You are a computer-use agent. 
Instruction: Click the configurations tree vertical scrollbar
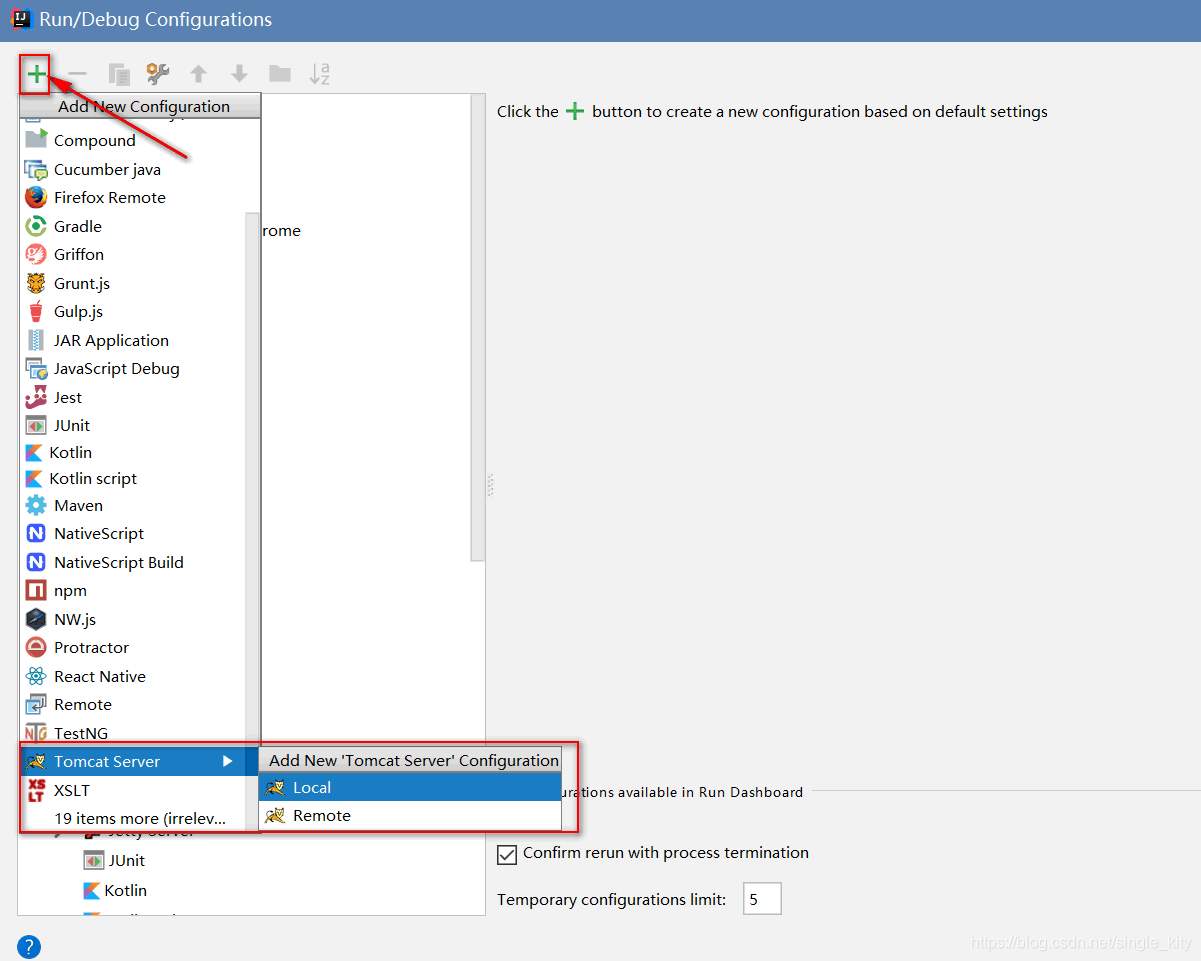point(478,328)
